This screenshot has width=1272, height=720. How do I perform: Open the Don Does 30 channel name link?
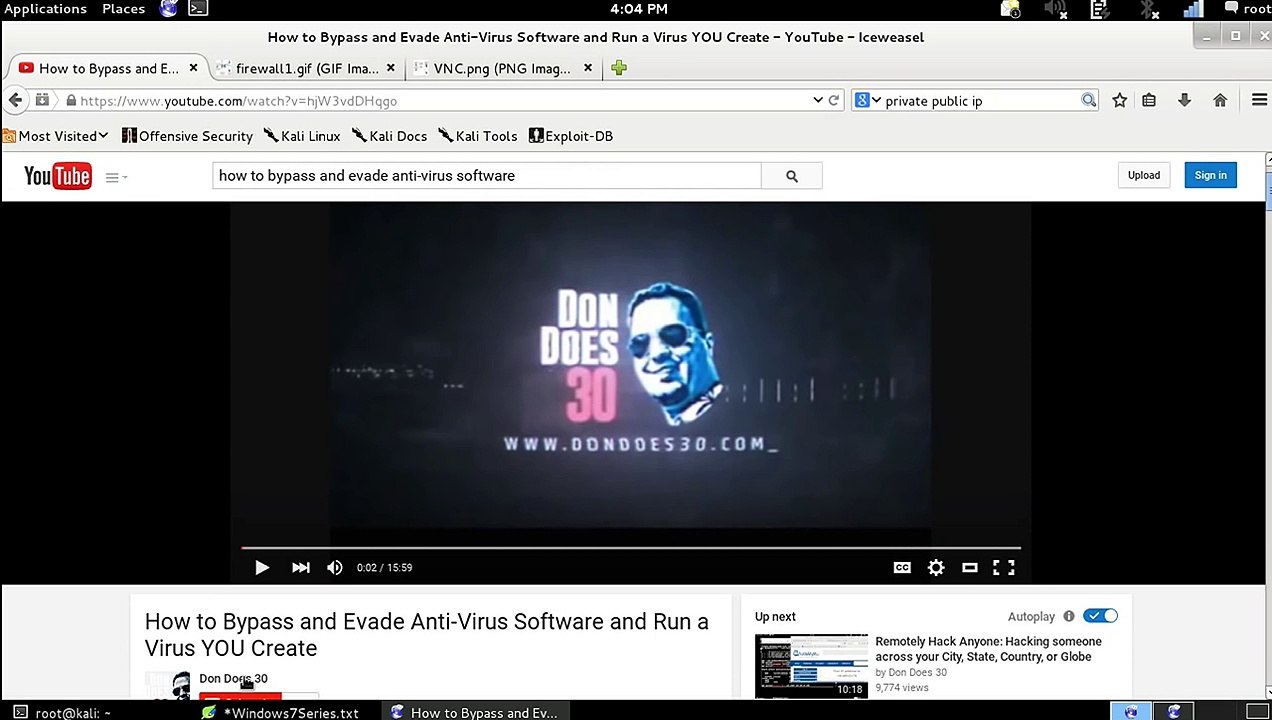click(233, 678)
